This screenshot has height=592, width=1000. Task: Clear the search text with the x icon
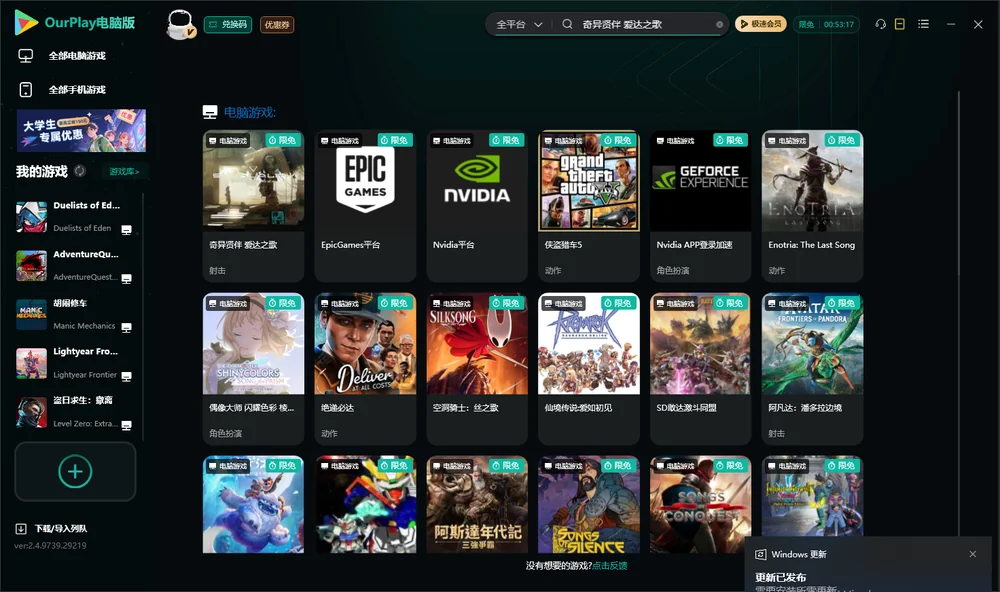coord(719,25)
